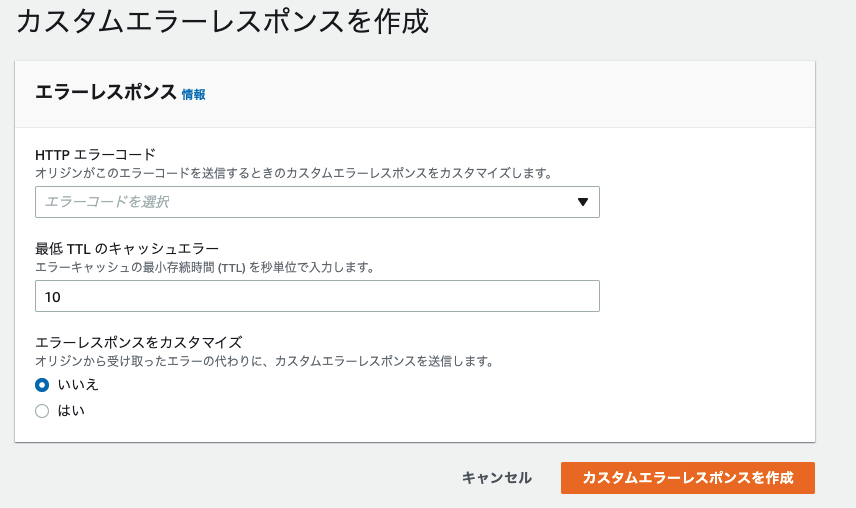
Task: Click the いいえ option label text
Action: click(x=78, y=385)
